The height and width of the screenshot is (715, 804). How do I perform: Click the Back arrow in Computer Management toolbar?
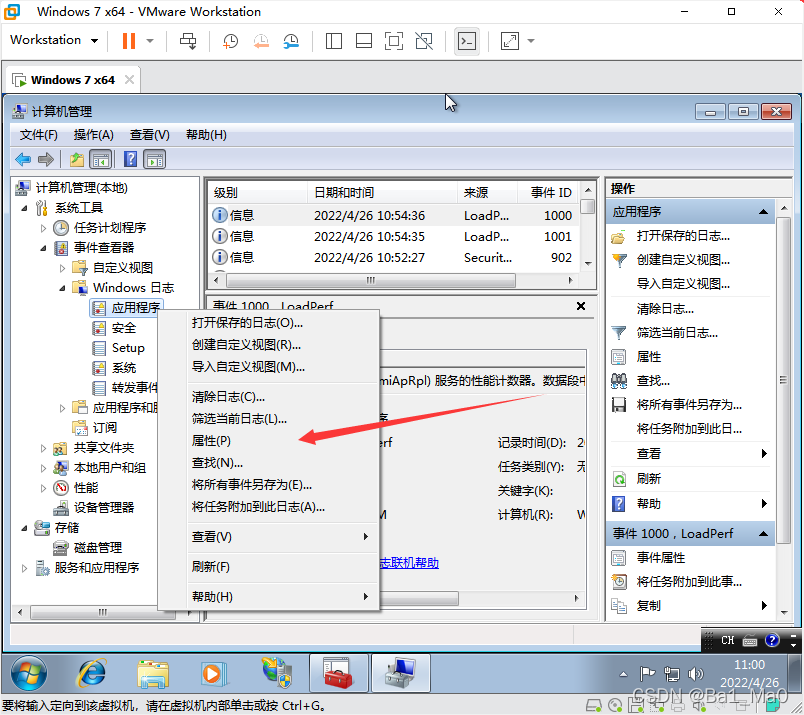(x=23, y=160)
